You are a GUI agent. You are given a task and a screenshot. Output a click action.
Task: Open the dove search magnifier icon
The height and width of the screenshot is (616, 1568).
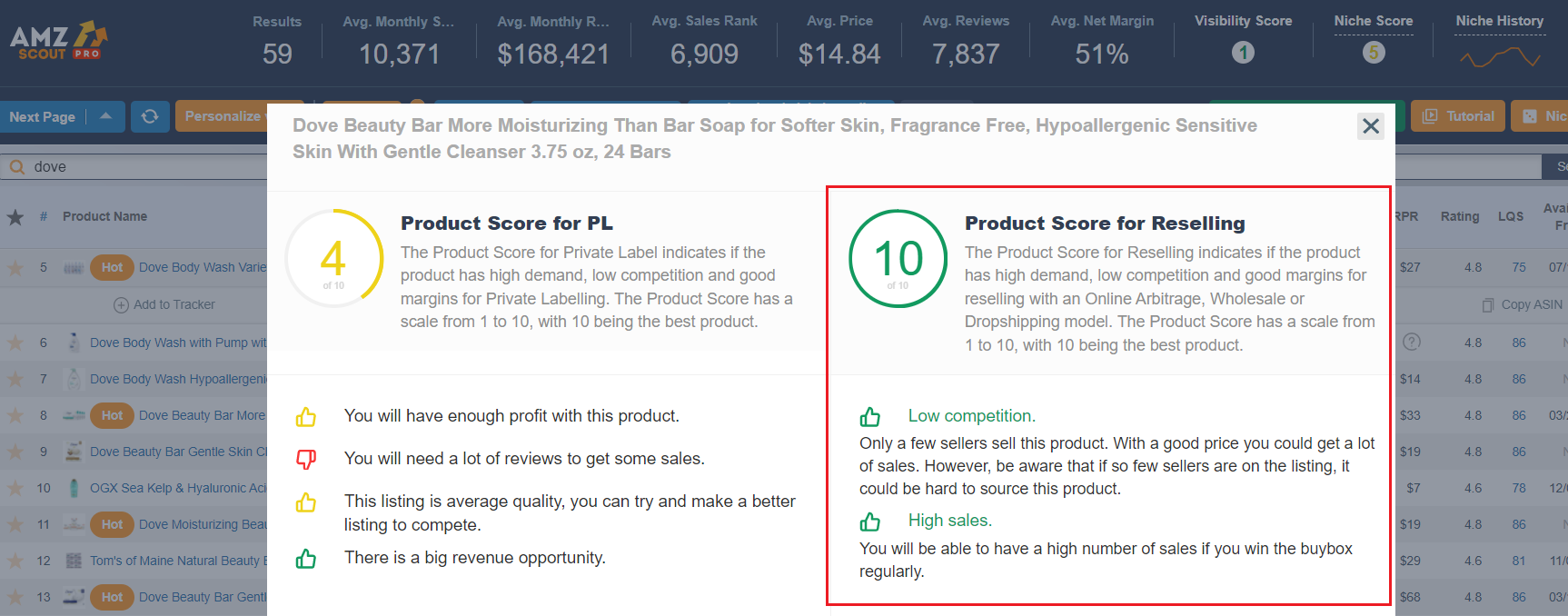pos(16,166)
